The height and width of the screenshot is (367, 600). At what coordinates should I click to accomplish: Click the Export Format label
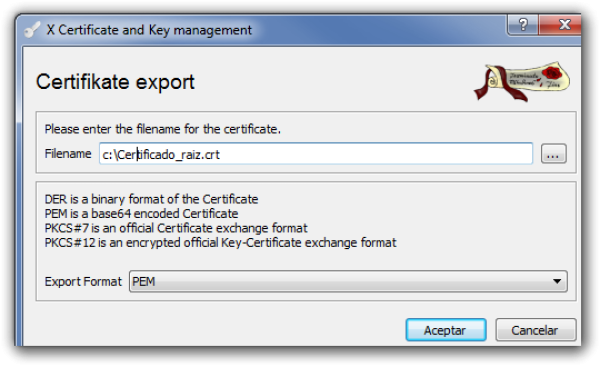click(x=83, y=282)
